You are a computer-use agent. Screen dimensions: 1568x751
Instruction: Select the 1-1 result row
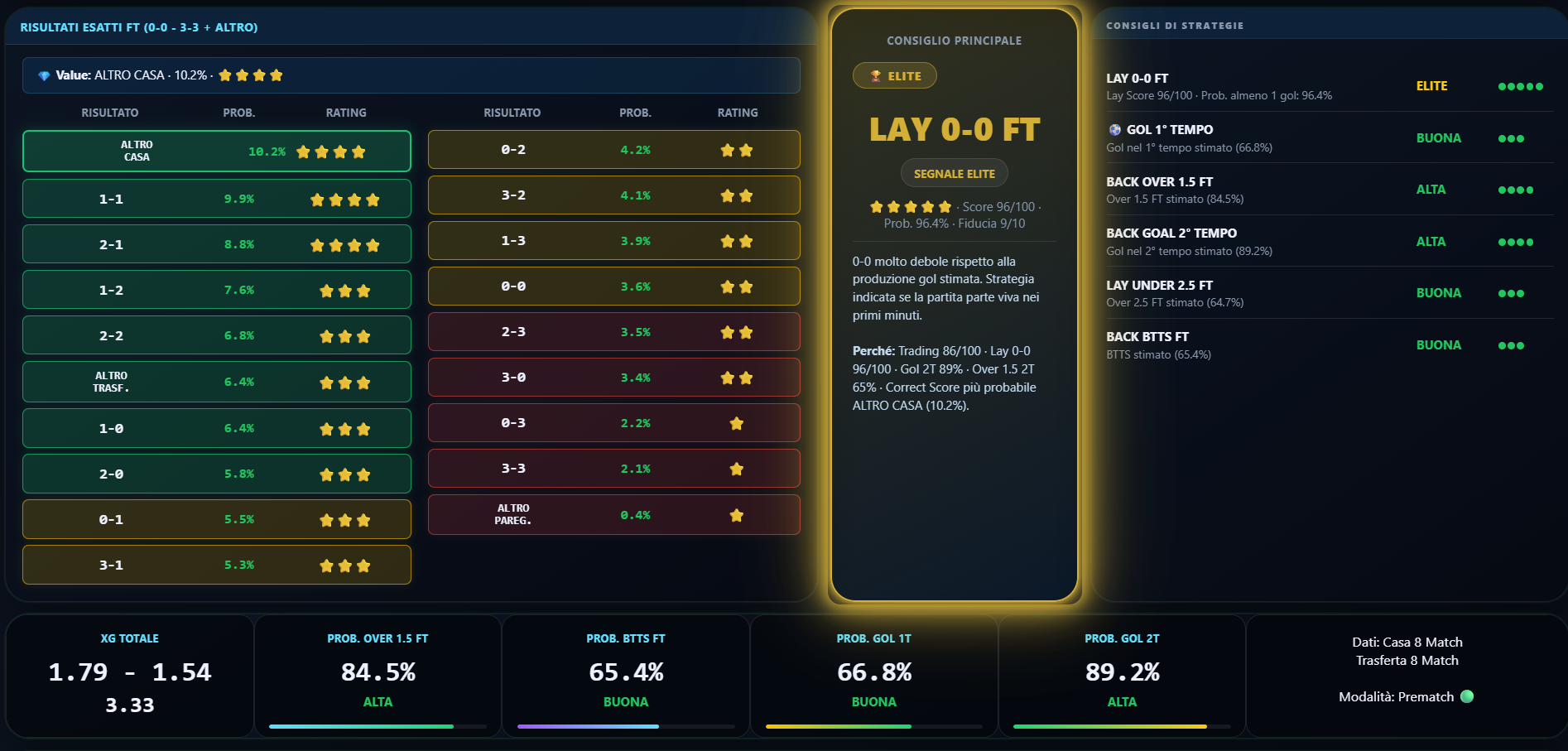pyautogui.click(x=217, y=199)
